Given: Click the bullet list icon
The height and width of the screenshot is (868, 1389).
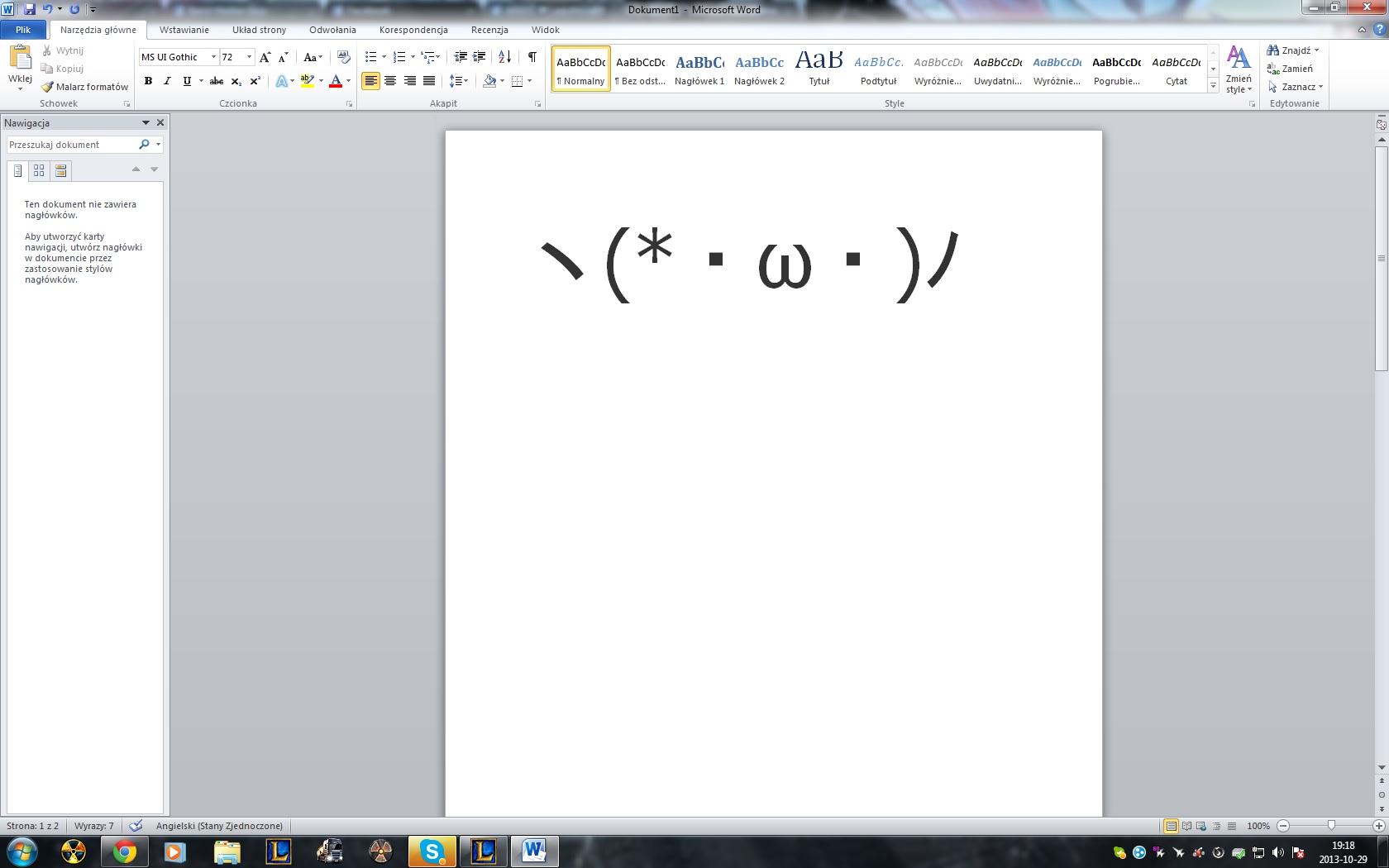Looking at the screenshot, I should [371, 57].
